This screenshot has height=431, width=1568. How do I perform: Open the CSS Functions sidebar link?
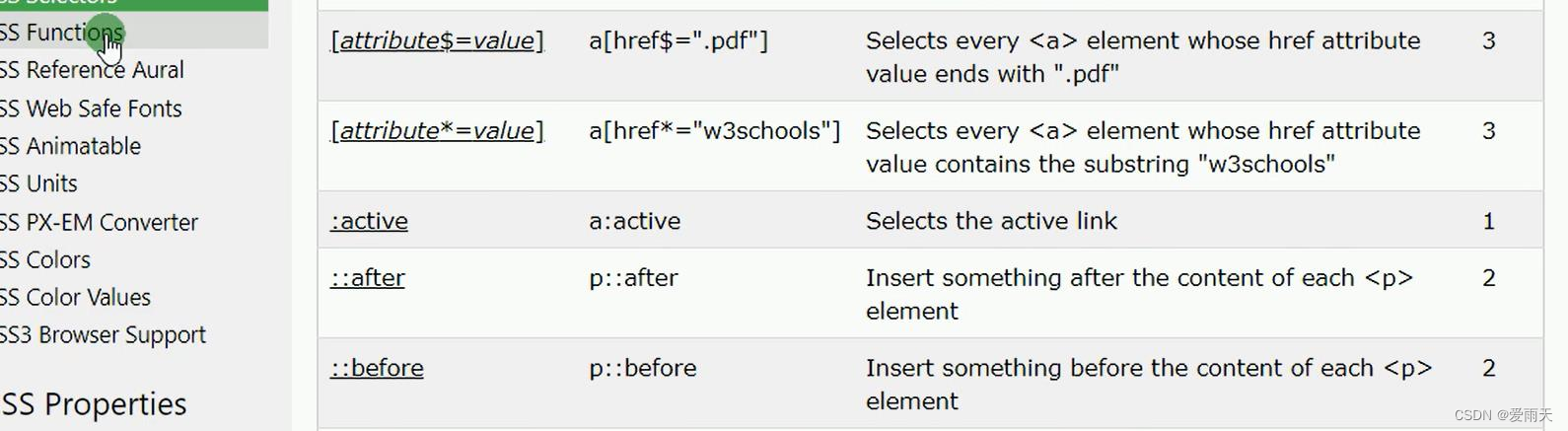[61, 33]
